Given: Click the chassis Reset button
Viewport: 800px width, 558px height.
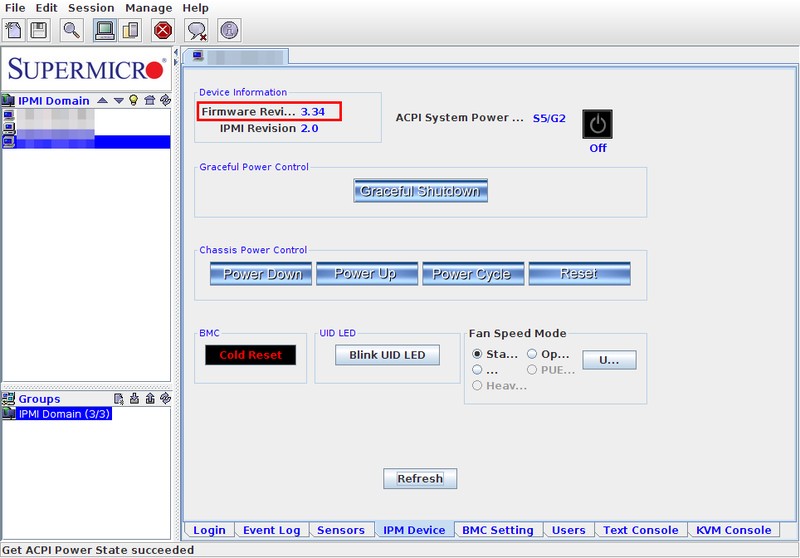Looking at the screenshot, I should 580,274.
